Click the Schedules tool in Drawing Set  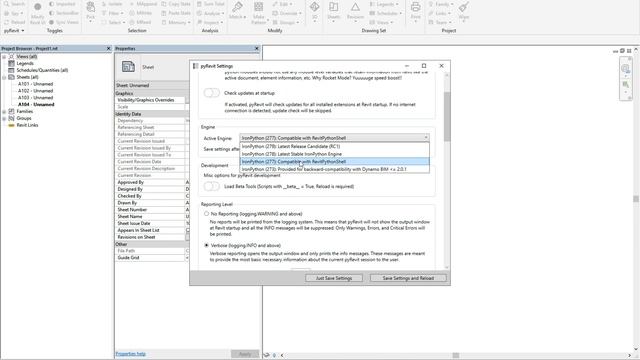click(385, 13)
